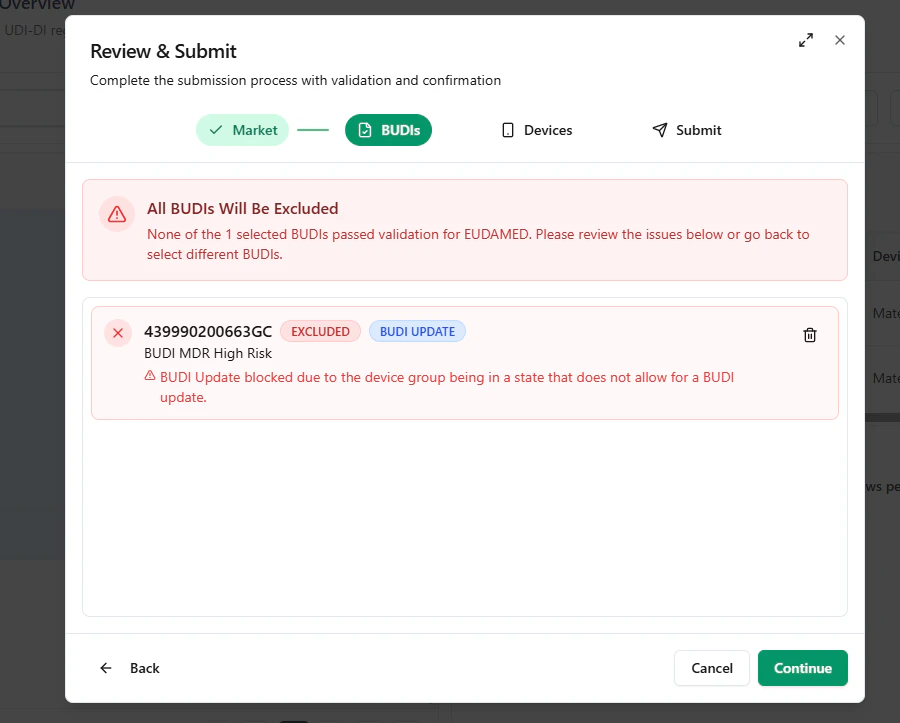Select the BUDI code 439990200663GC
The height and width of the screenshot is (723, 900).
tap(208, 332)
